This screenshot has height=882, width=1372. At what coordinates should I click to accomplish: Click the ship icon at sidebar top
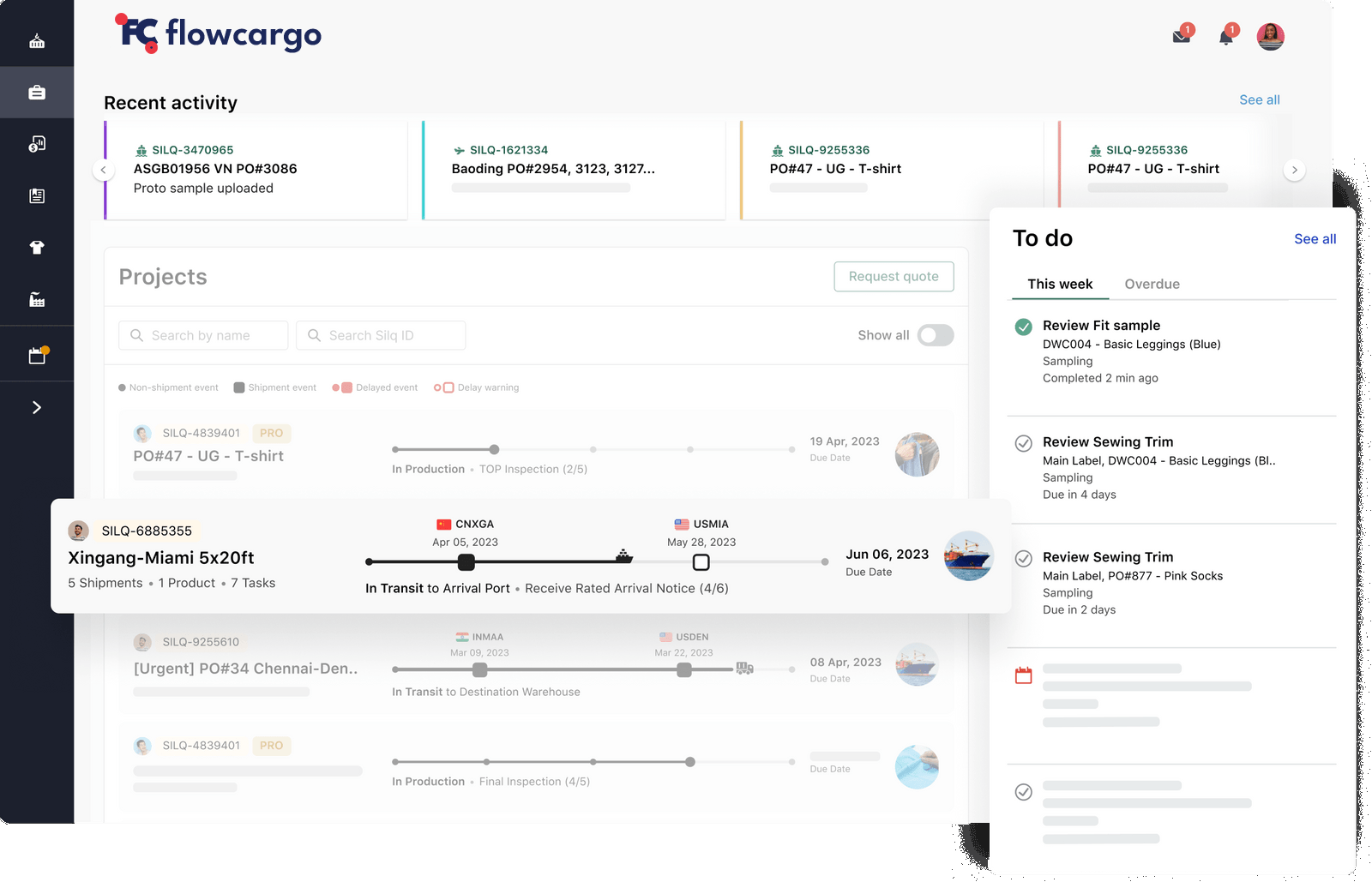[x=37, y=41]
